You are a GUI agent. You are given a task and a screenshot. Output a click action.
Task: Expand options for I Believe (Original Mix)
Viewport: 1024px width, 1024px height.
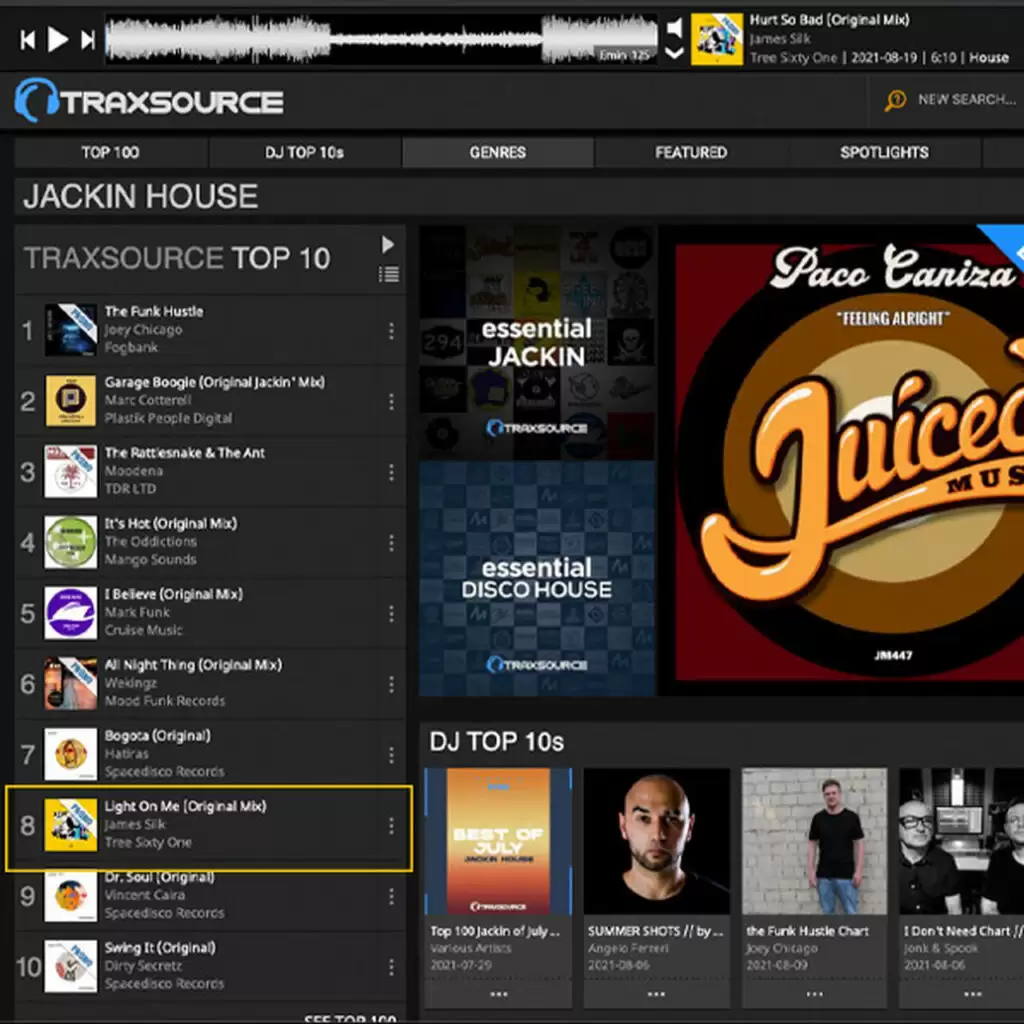[x=391, y=613]
